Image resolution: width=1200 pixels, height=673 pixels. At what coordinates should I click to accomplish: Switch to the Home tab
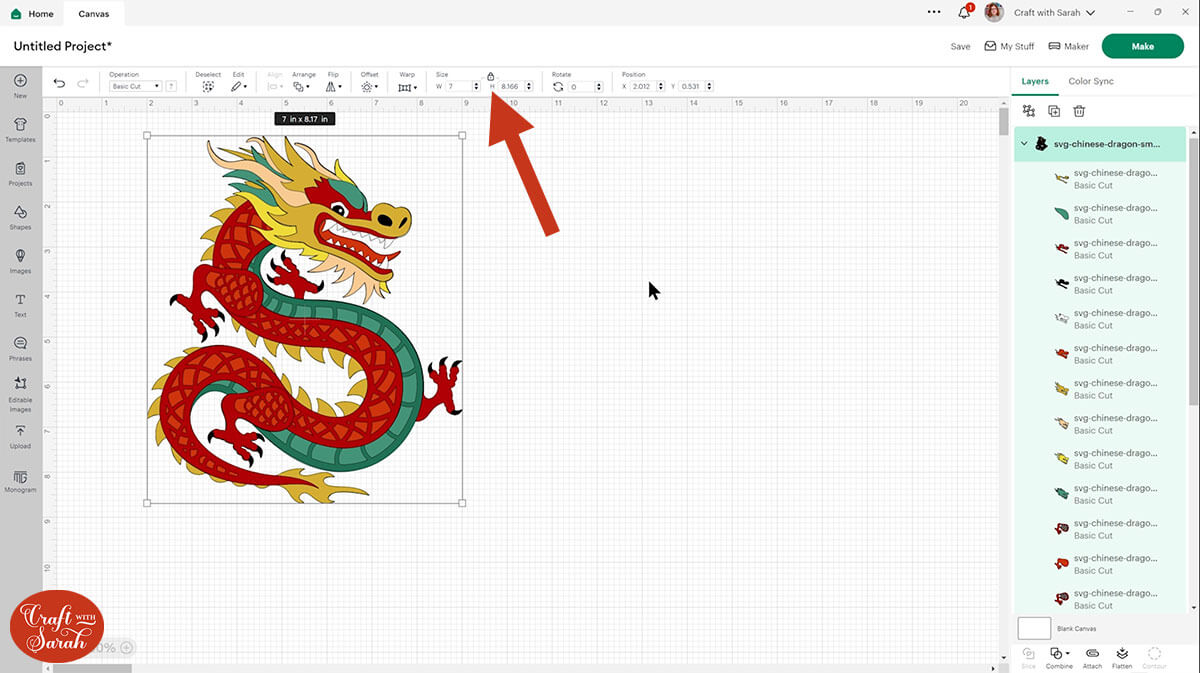pos(33,14)
